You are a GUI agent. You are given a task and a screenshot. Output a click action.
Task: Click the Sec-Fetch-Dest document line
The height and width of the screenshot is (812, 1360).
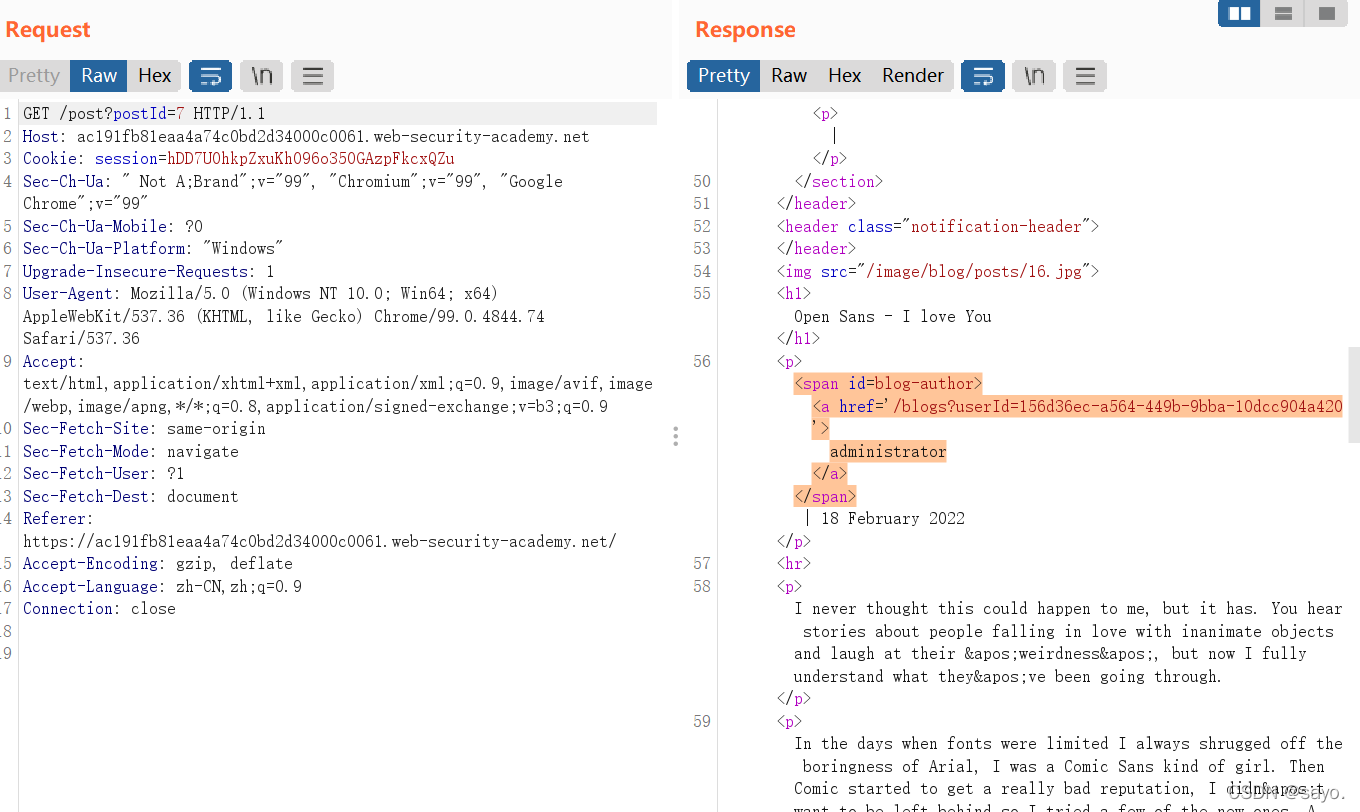tap(131, 496)
